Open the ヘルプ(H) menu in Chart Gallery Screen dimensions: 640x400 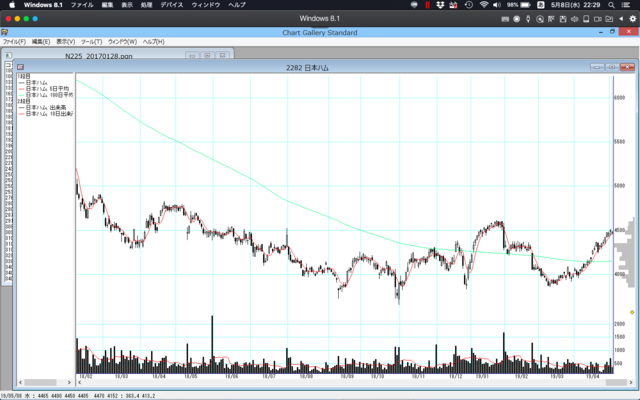click(153, 42)
